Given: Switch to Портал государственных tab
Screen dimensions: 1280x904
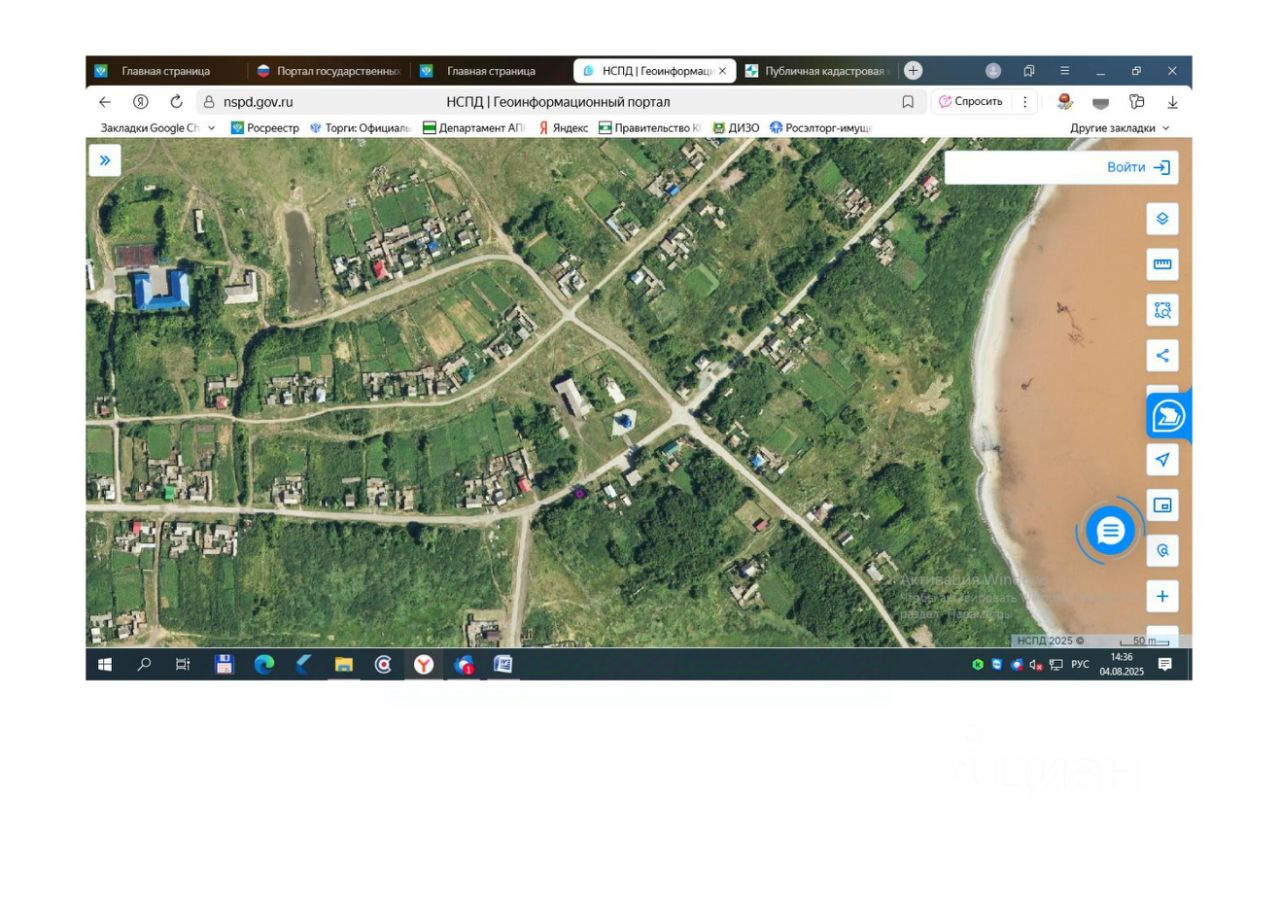Looking at the screenshot, I should coord(329,71).
